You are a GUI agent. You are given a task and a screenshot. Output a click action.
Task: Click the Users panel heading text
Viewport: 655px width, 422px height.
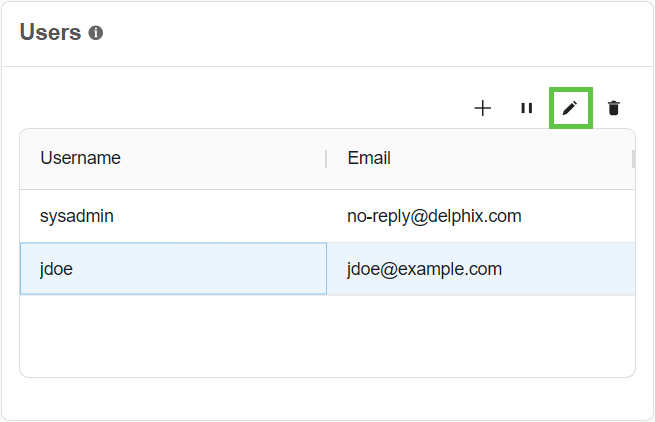click(50, 32)
